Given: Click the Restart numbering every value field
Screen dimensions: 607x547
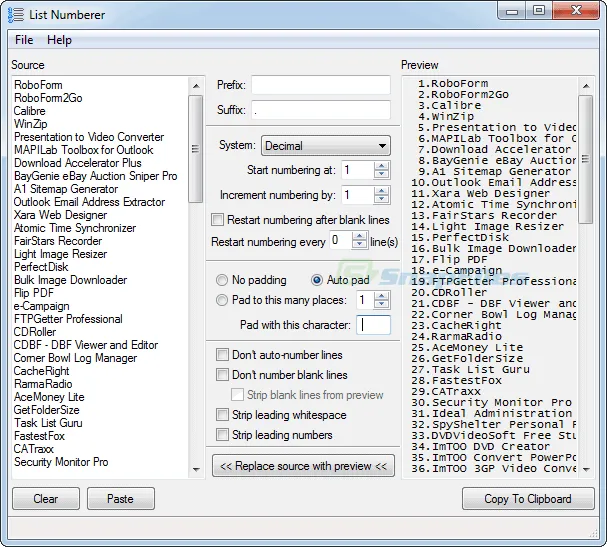Looking at the screenshot, I should [341, 240].
